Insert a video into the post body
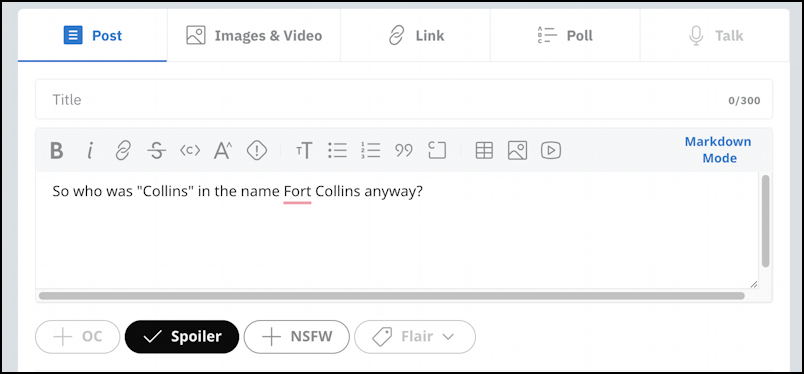This screenshot has height=374, width=804. 551,150
